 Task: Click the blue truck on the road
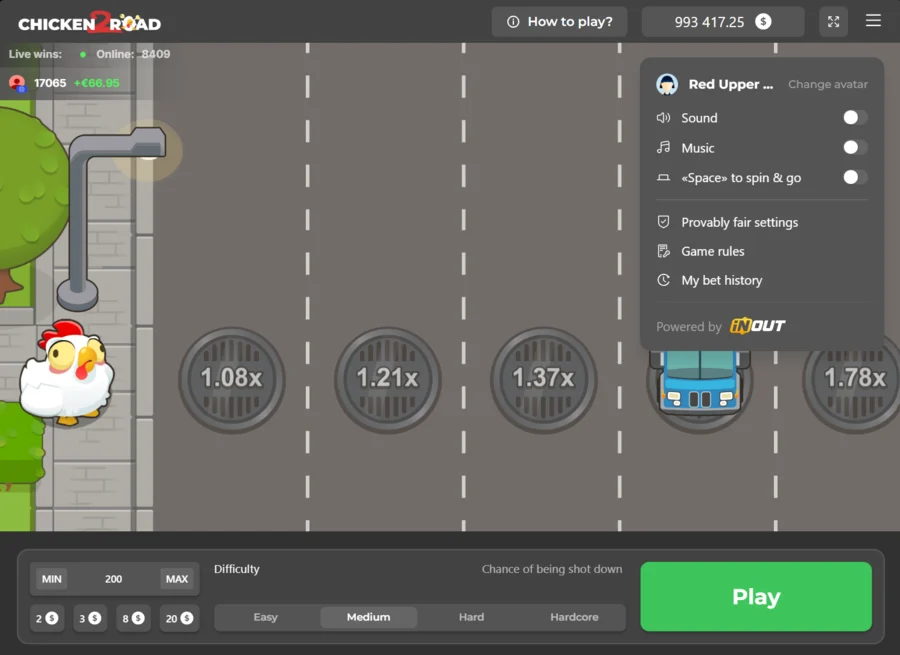click(700, 382)
